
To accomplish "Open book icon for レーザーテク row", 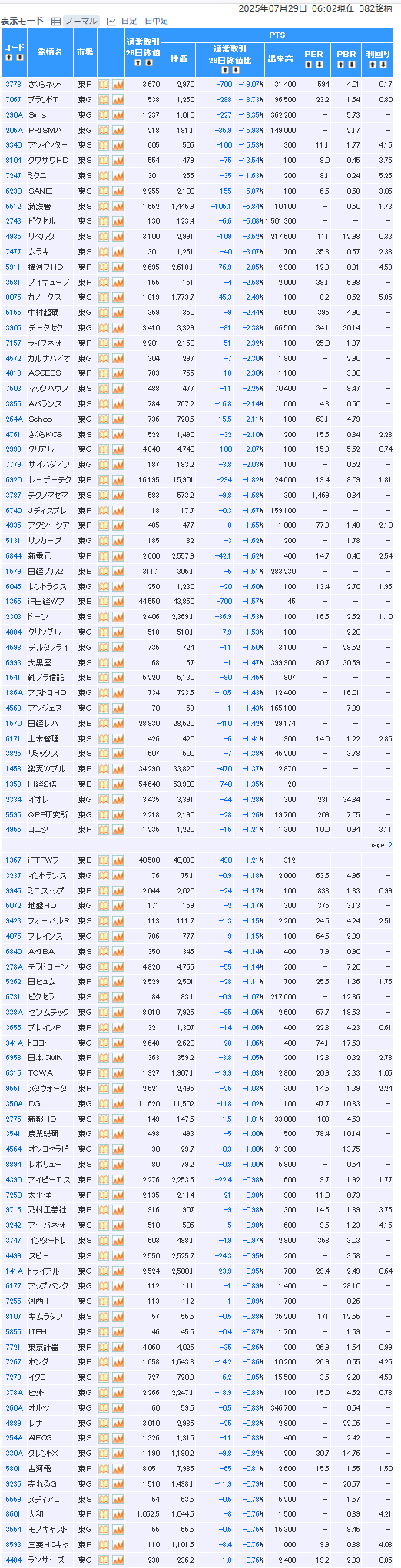I will coord(104,479).
